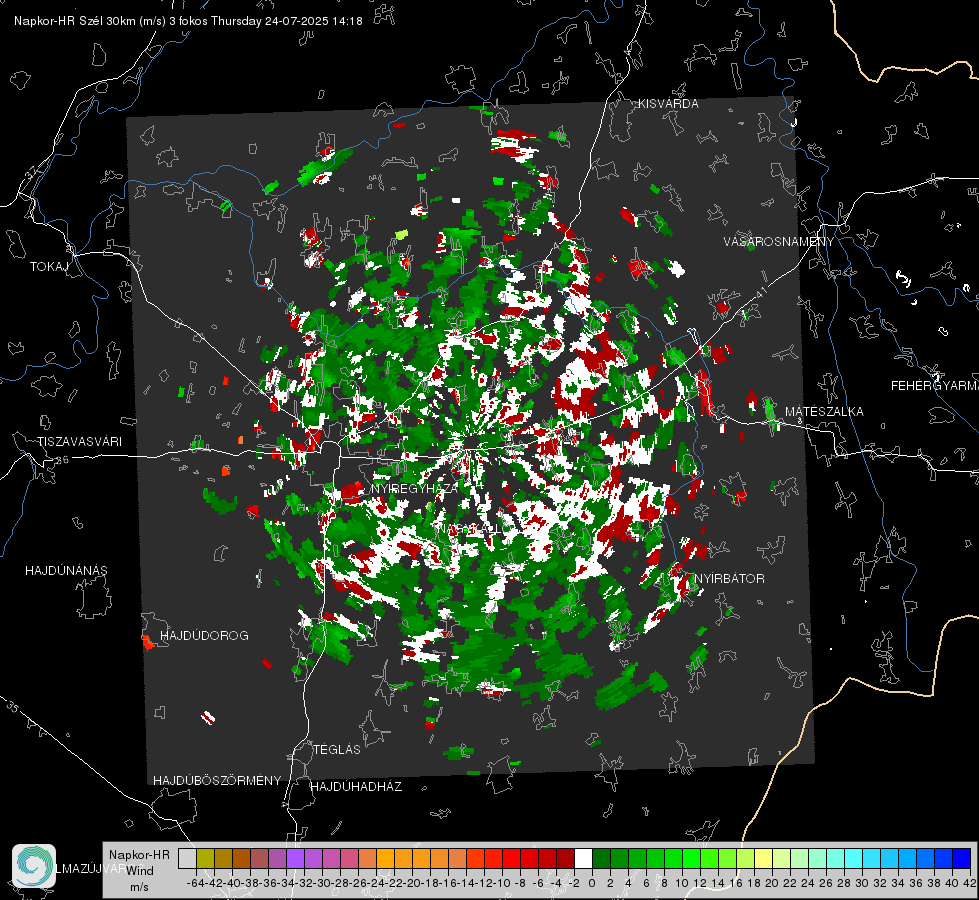The width and height of the screenshot is (979, 900).
Task: Click the NYÍRBÁTOR town label
Action: 729,579
